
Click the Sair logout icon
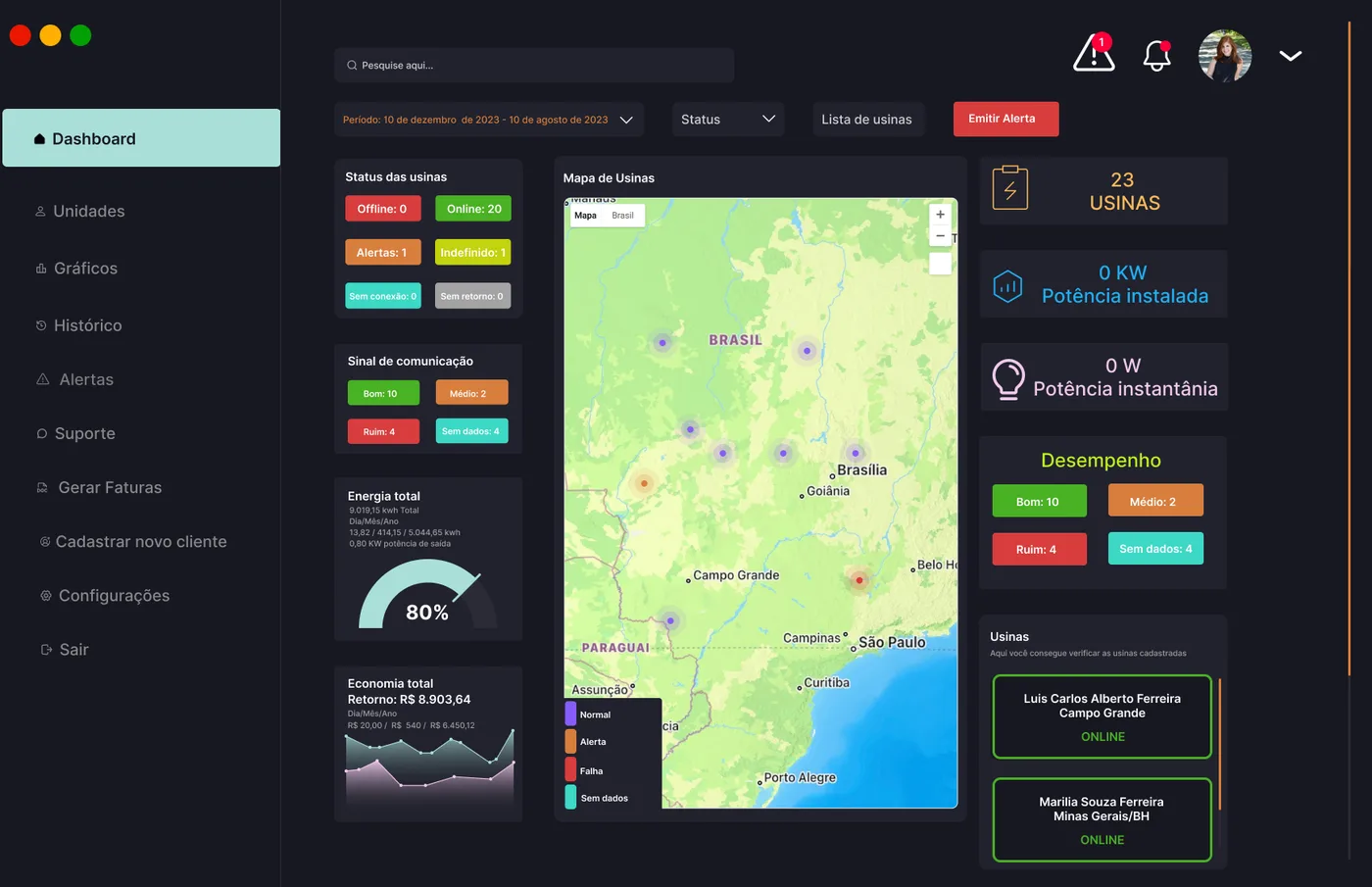click(x=46, y=649)
